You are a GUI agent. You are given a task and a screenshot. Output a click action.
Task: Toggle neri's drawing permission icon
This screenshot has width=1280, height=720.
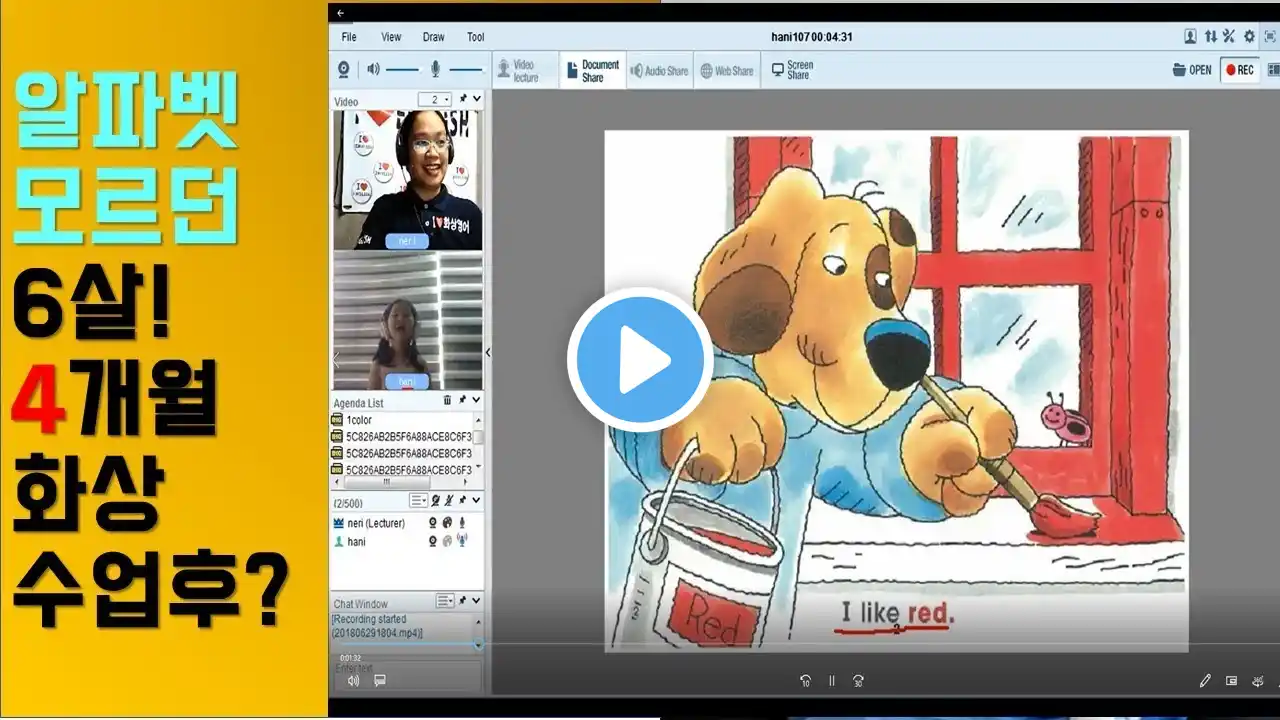[x=447, y=523]
